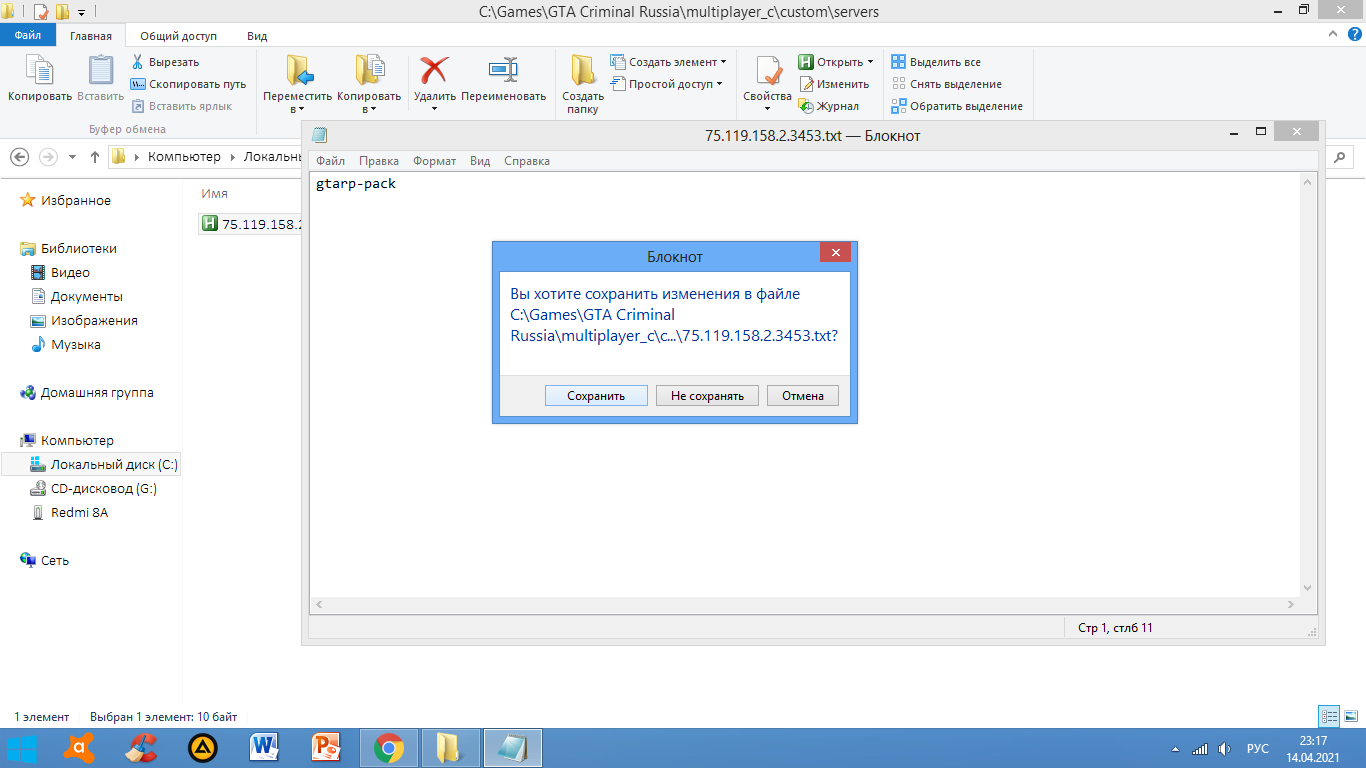Open the recent locations dropdown arrow
The width and height of the screenshot is (1366, 768).
(x=72, y=157)
